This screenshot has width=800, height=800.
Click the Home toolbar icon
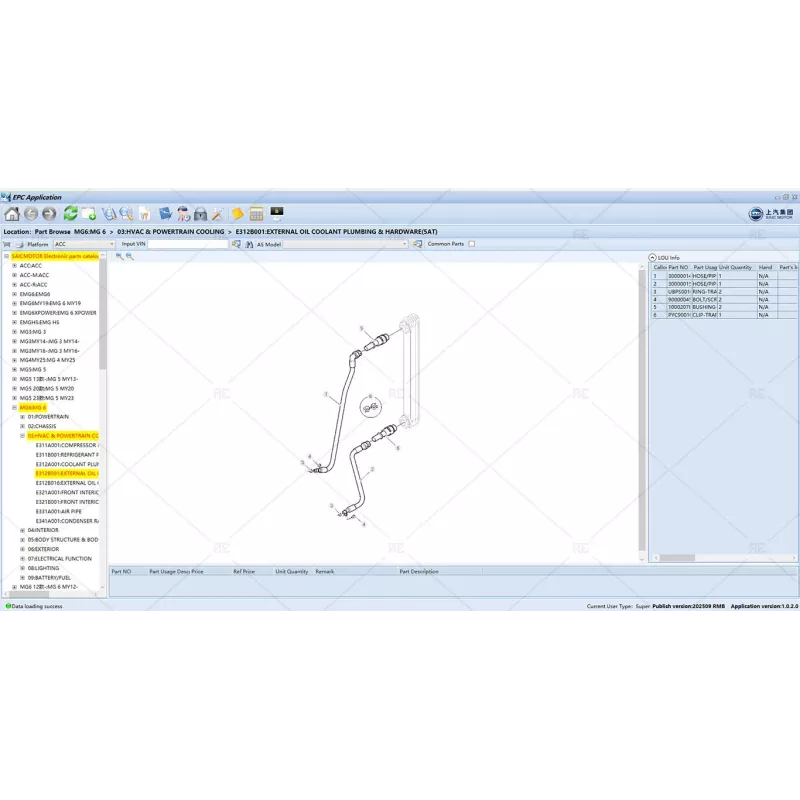pos(12,213)
